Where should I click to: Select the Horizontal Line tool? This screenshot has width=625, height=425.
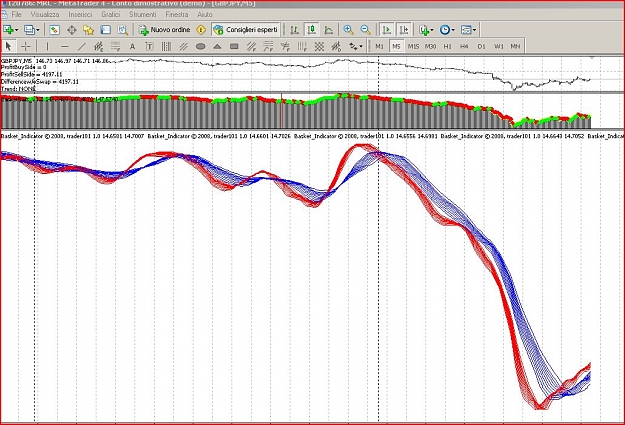click(64, 47)
